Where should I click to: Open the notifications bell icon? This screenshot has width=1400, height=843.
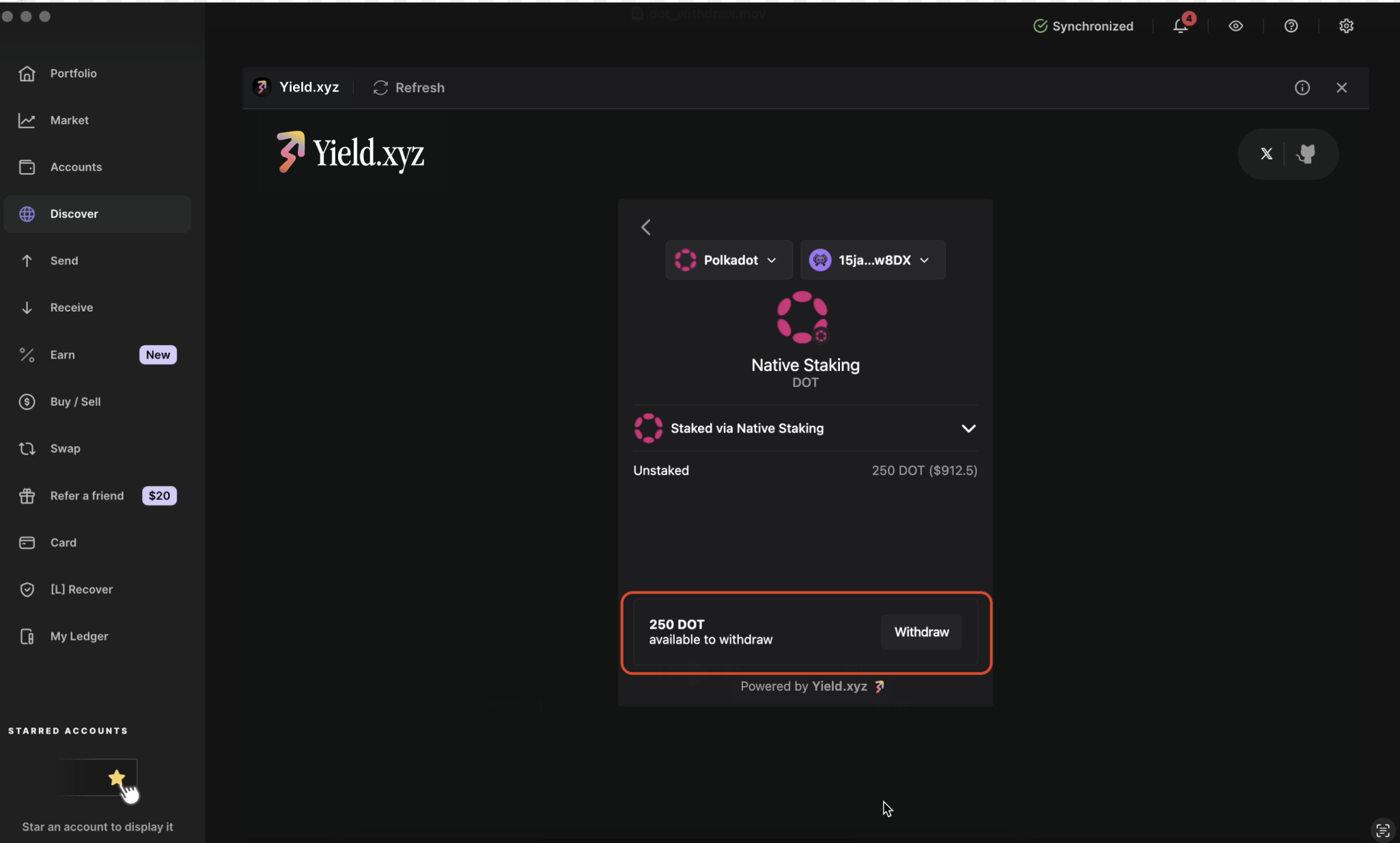click(1181, 26)
